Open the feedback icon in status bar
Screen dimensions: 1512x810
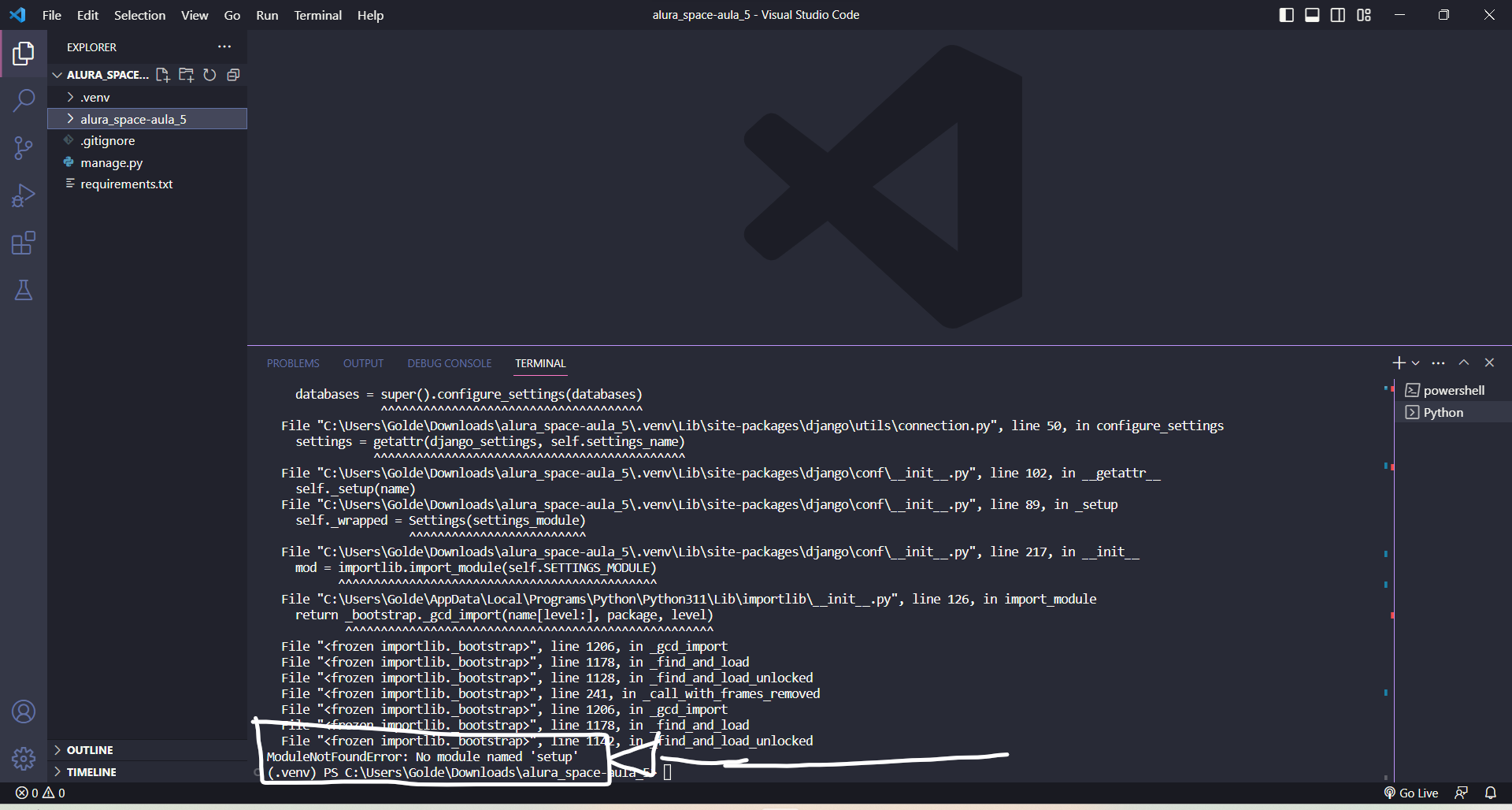tap(1461, 793)
